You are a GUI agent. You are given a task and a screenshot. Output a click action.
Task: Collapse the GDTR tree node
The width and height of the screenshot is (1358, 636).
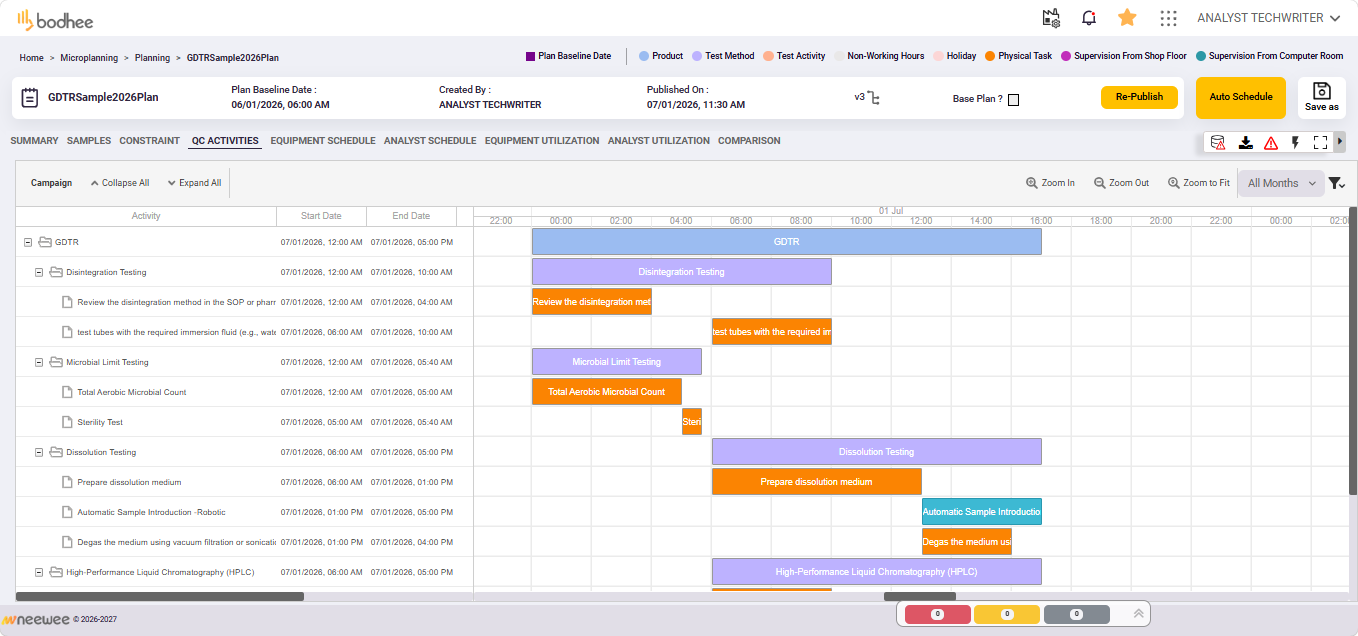pyautogui.click(x=28, y=242)
